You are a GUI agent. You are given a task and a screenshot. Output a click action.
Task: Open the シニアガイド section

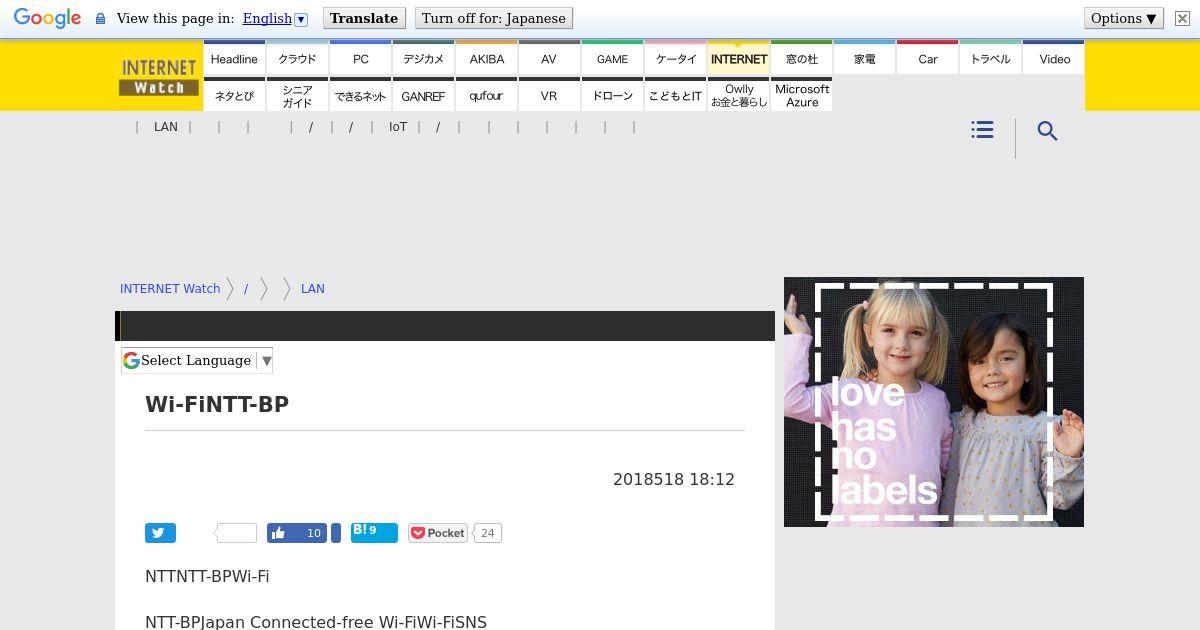tap(297, 95)
